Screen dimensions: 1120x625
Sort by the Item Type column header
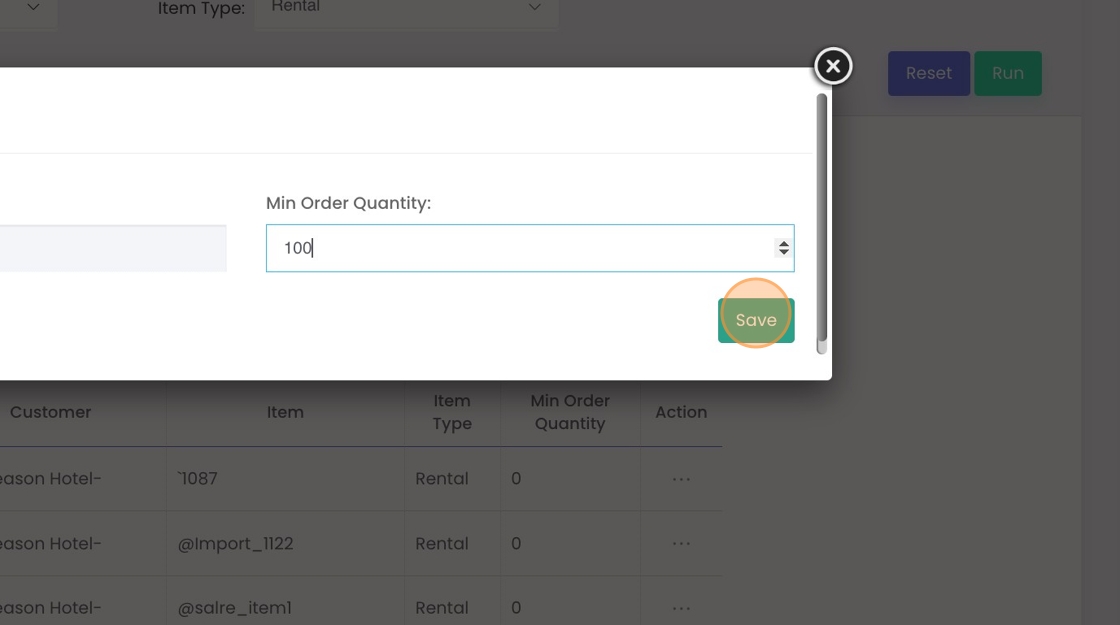click(452, 412)
